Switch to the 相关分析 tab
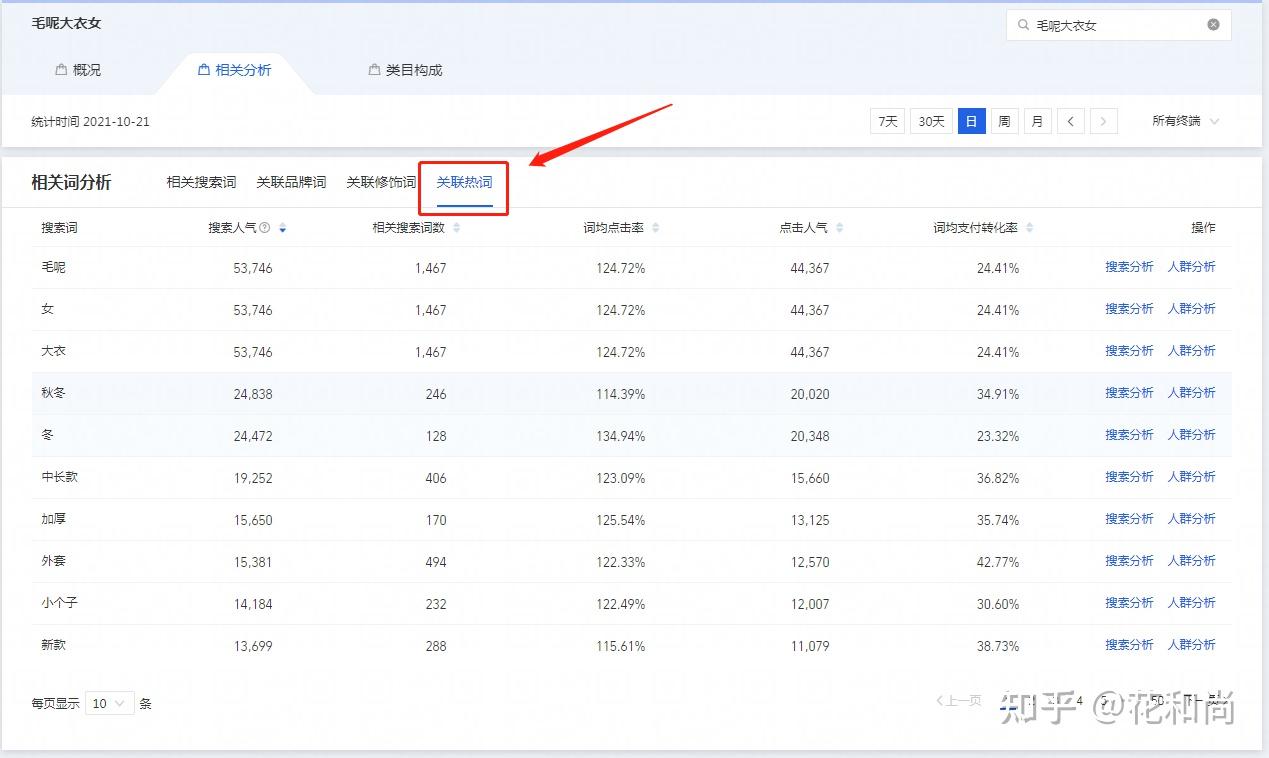The image size is (1269, 758). pos(235,70)
